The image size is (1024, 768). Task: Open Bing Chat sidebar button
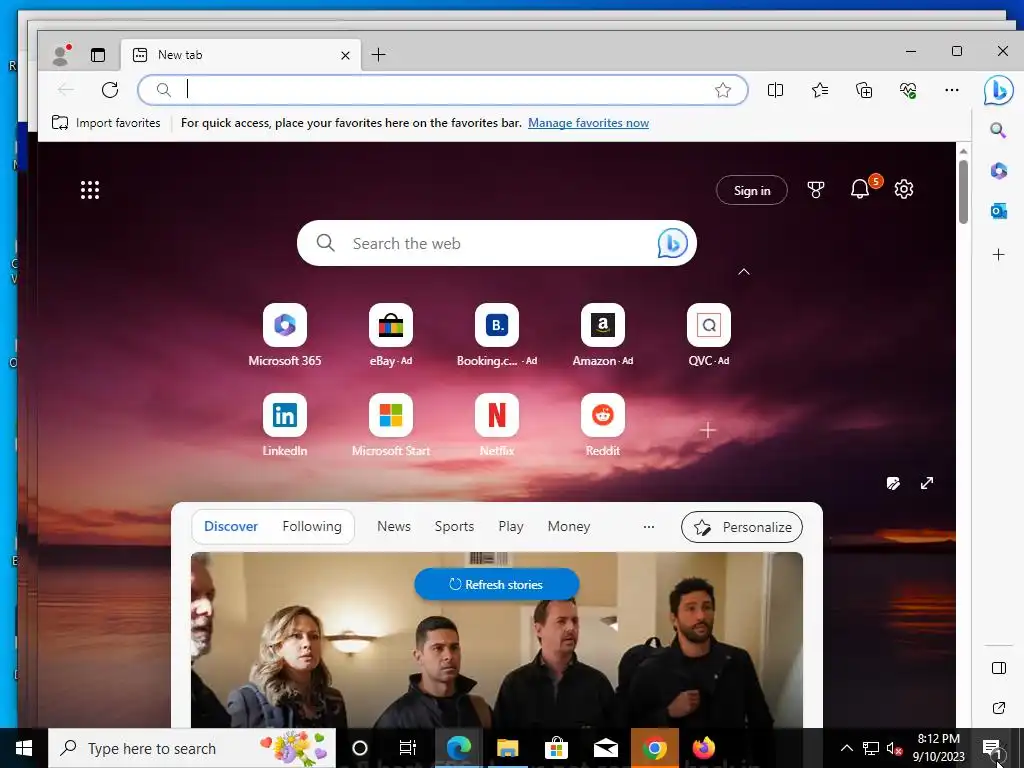(x=998, y=90)
